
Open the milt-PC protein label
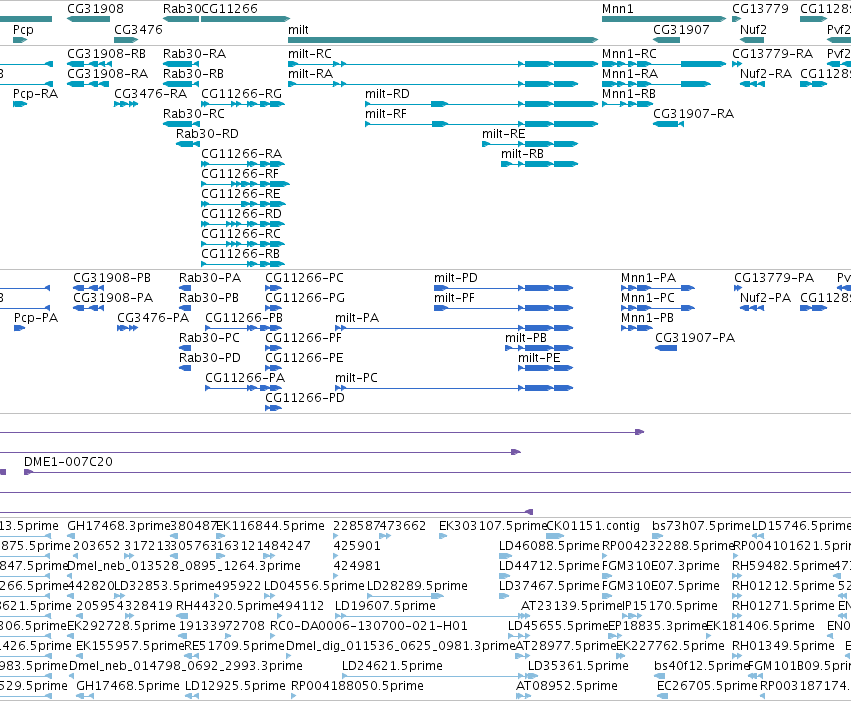coord(357,378)
